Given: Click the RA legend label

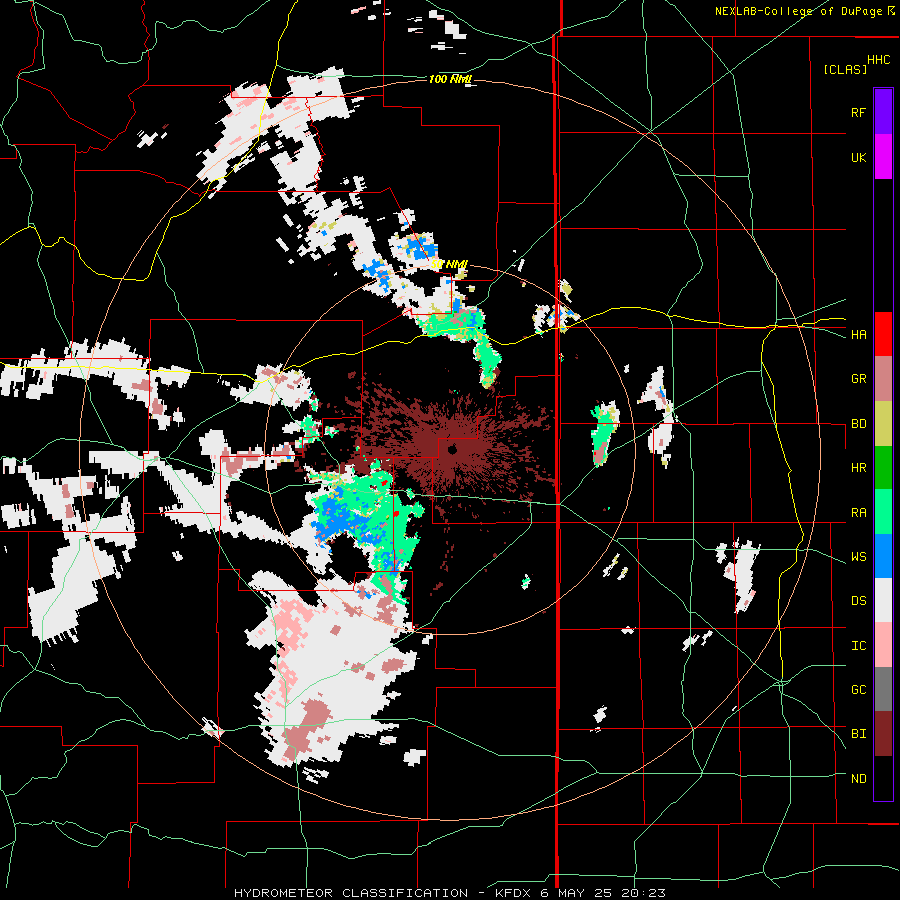Looking at the screenshot, I should click(858, 513).
